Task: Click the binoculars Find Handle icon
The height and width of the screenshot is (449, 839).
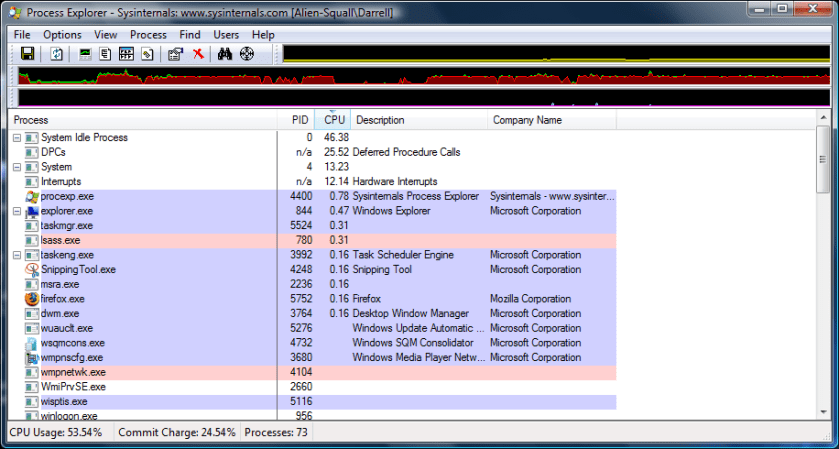Action: [225, 53]
